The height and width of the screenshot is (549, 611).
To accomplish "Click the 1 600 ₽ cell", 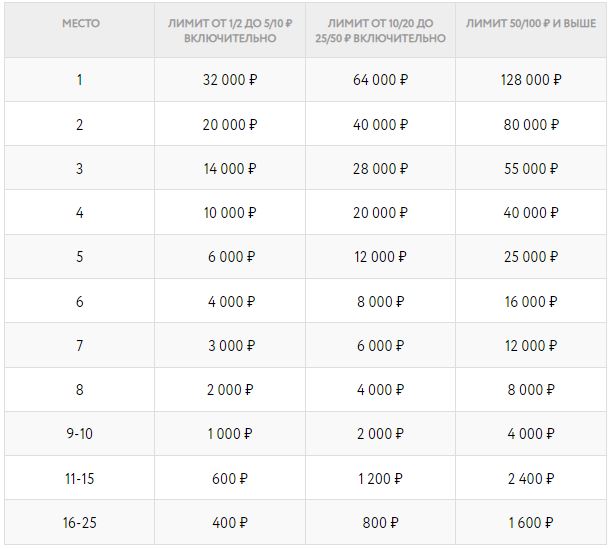I will pyautogui.click(x=530, y=521).
